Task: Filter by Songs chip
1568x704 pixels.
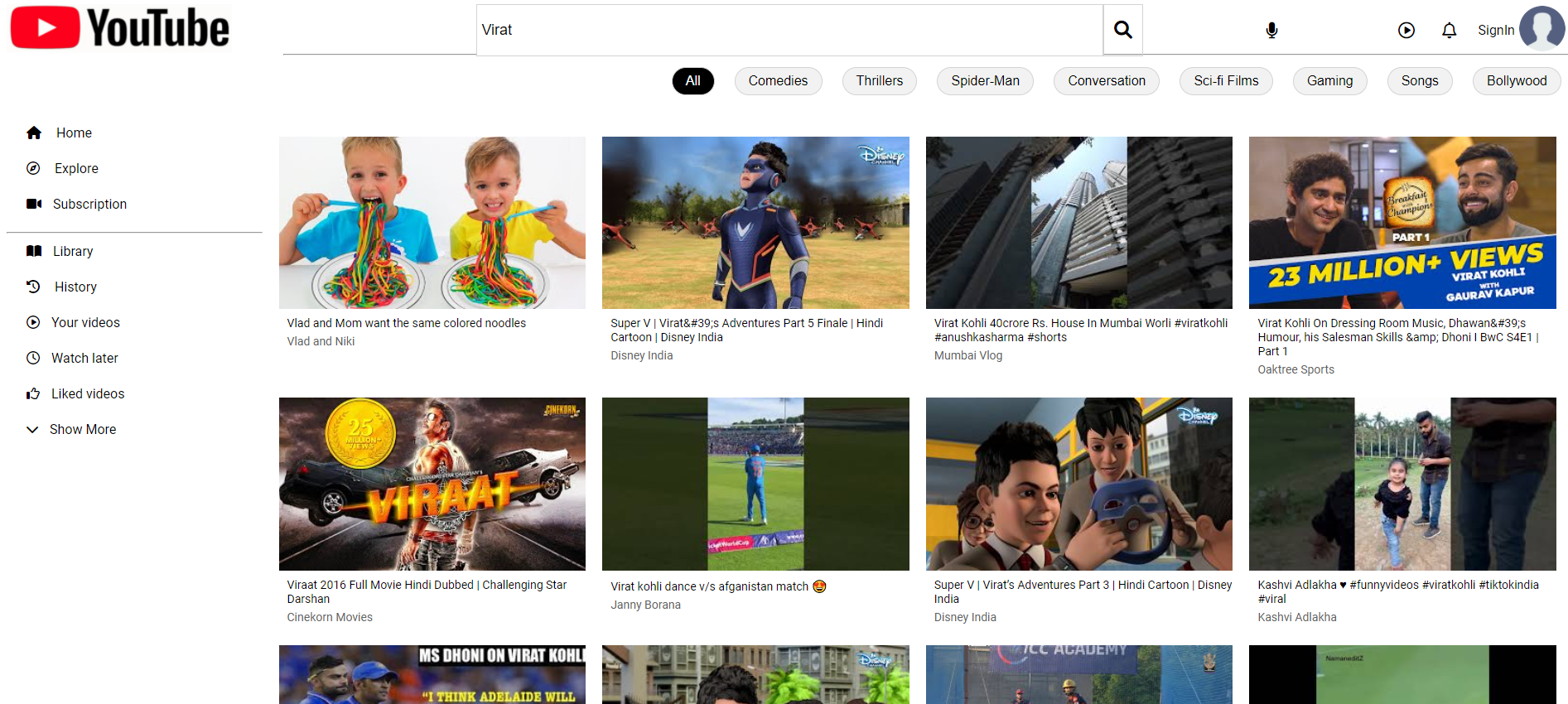Action: [x=1420, y=81]
